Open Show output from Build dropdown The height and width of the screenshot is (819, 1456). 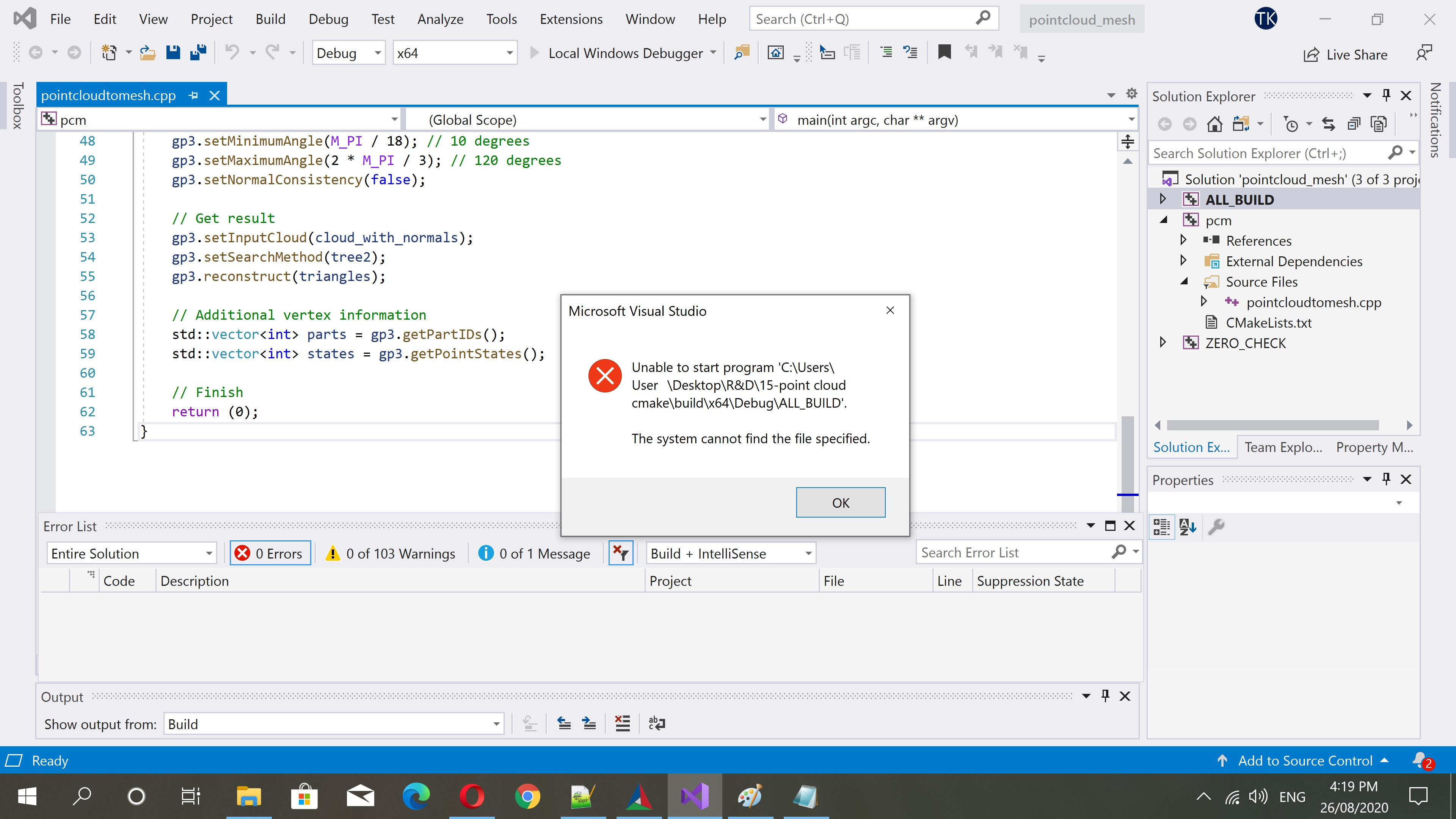click(x=334, y=723)
